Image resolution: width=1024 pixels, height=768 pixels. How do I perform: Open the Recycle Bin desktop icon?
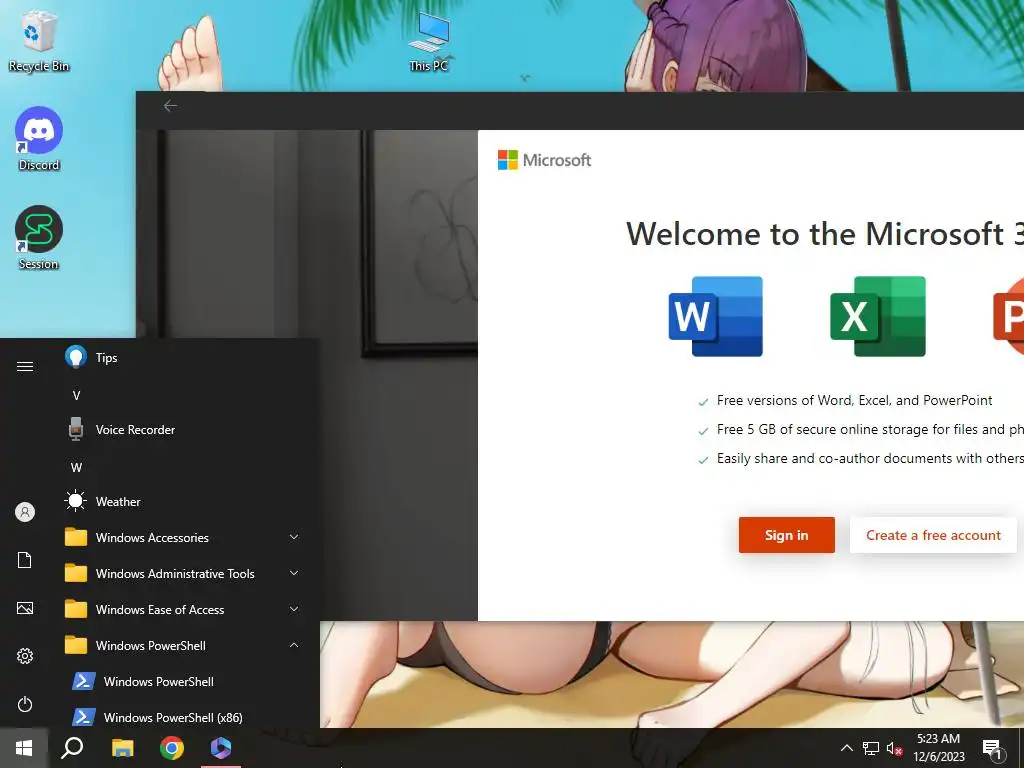38,40
